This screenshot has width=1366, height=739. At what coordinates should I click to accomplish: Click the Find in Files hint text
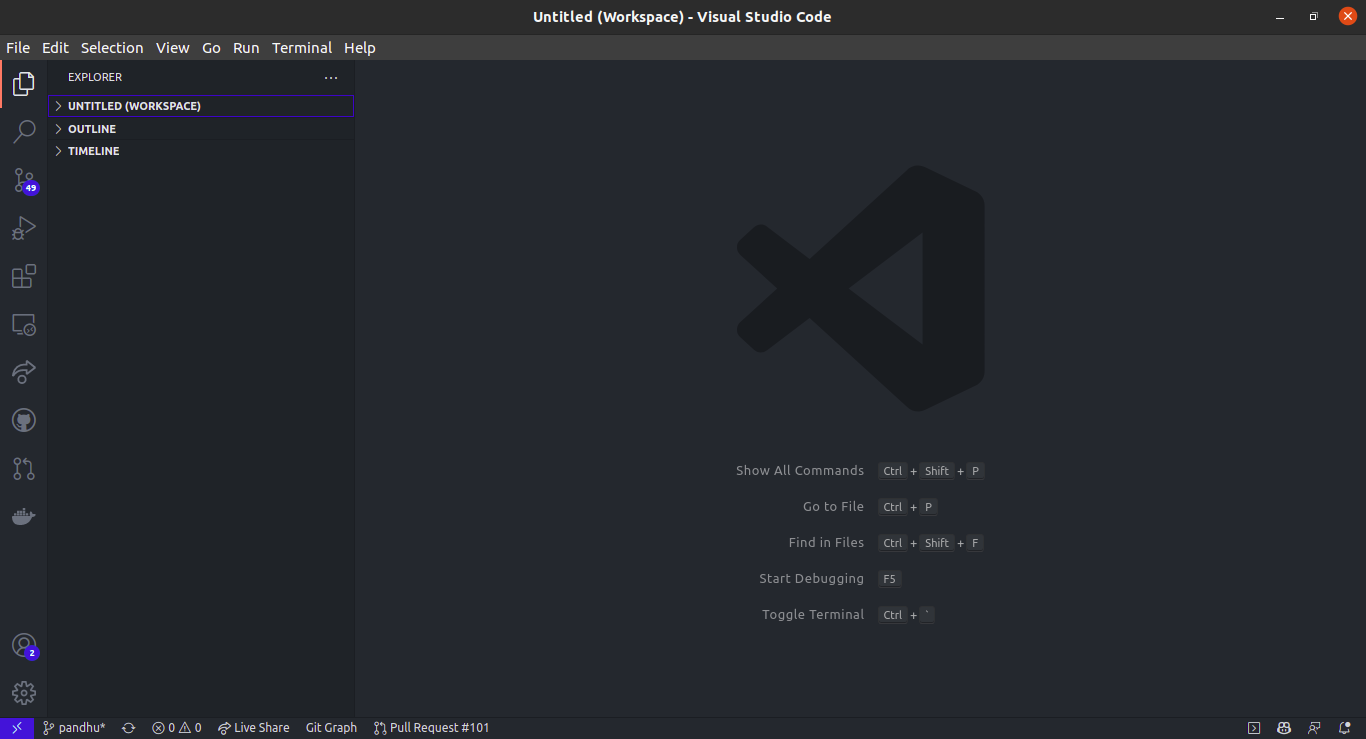[826, 543]
